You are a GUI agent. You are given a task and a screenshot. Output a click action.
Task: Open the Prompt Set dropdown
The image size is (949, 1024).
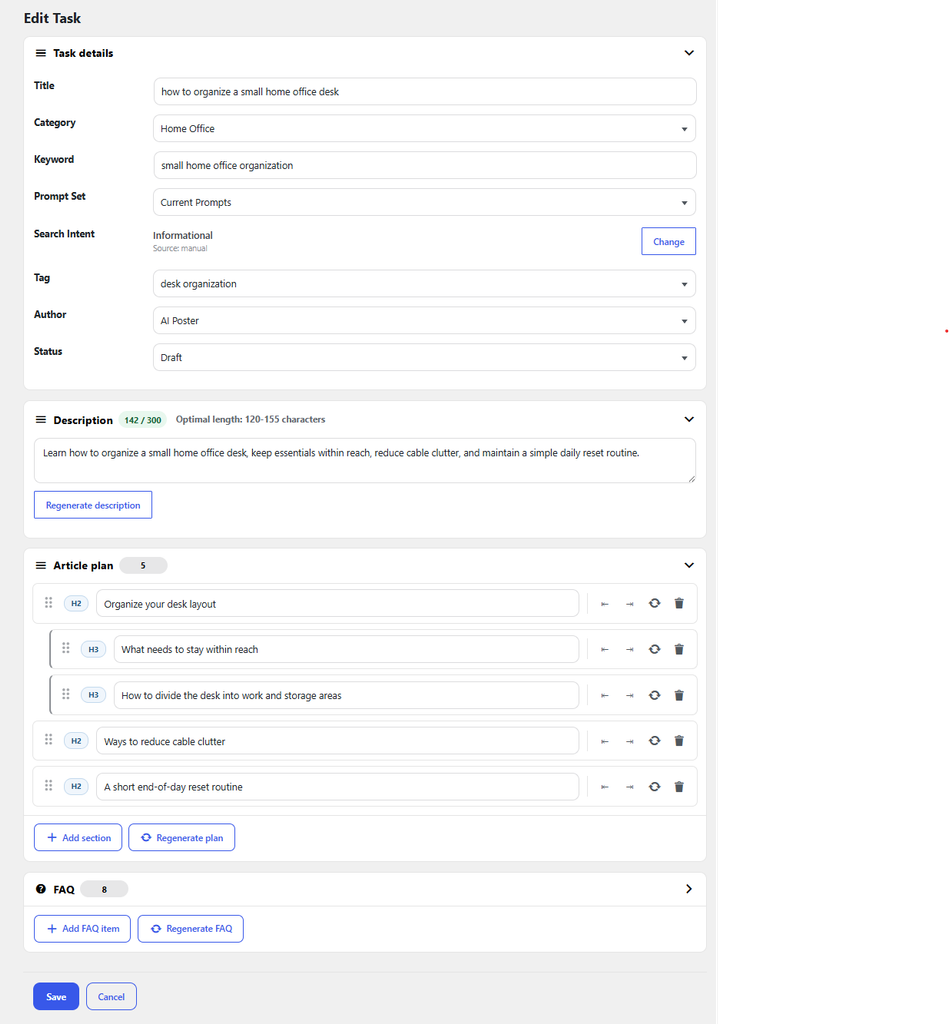pyautogui.click(x=425, y=202)
